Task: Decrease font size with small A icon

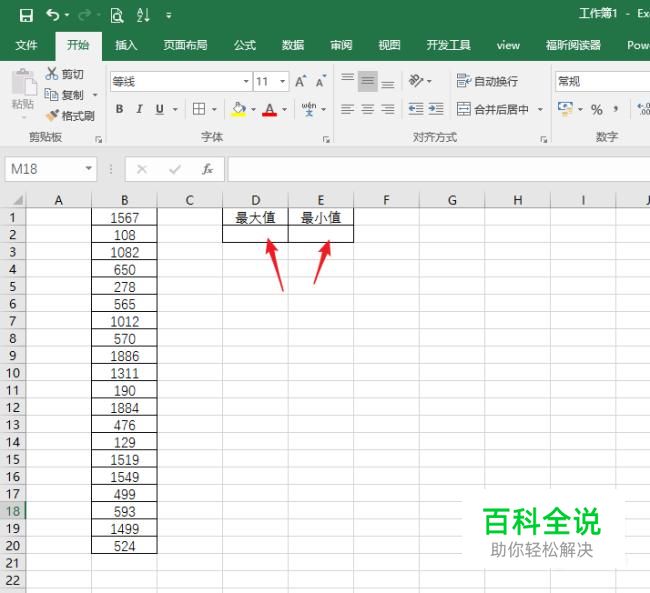Action: click(x=321, y=81)
